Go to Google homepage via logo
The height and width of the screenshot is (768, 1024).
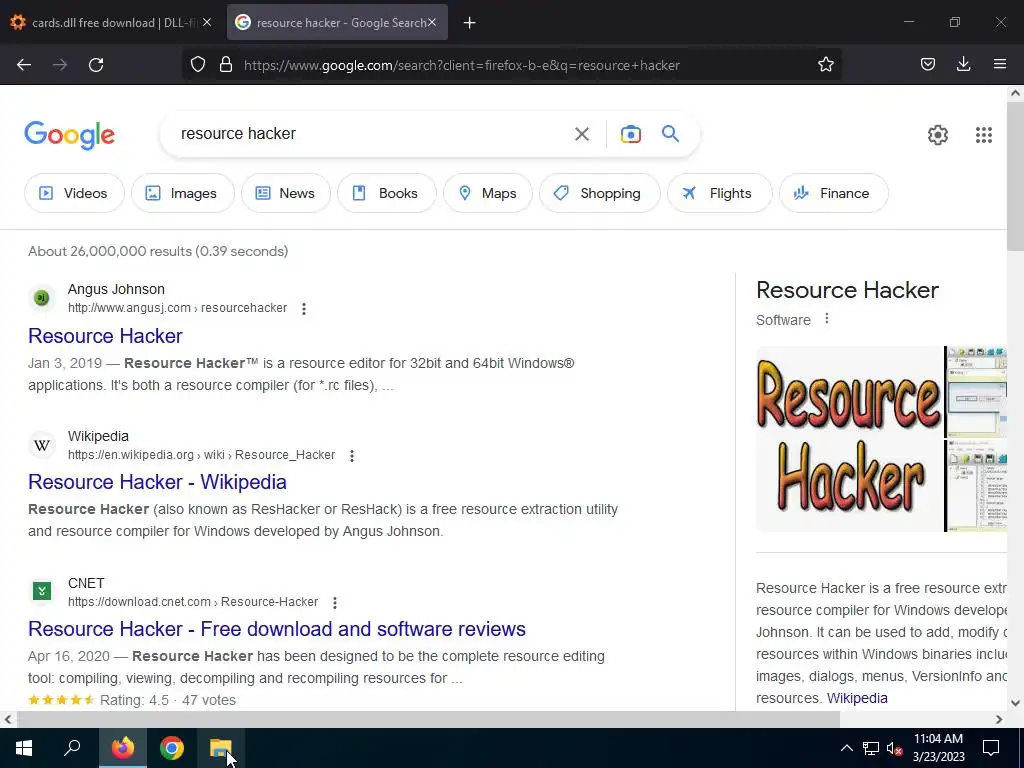coord(70,135)
